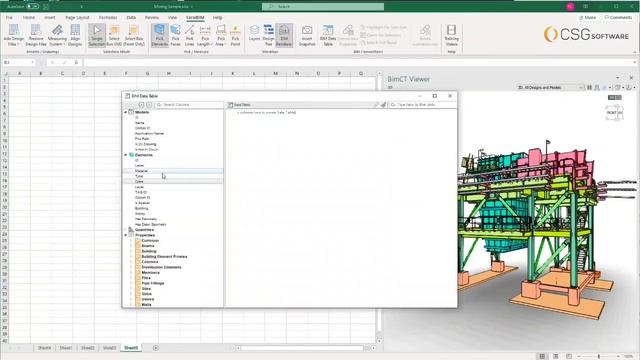This screenshot has width=640, height=360.
Task: Click the view cube in BimCT Viewer
Action: tap(614, 113)
